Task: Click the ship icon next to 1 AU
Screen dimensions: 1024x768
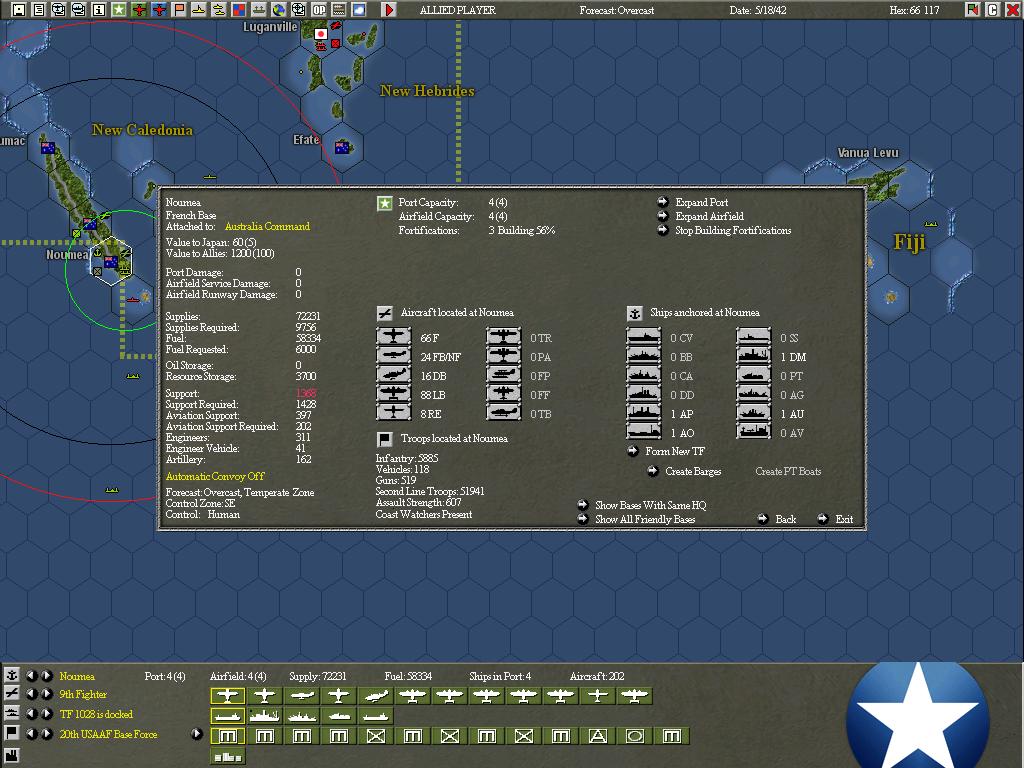Action: (x=754, y=413)
